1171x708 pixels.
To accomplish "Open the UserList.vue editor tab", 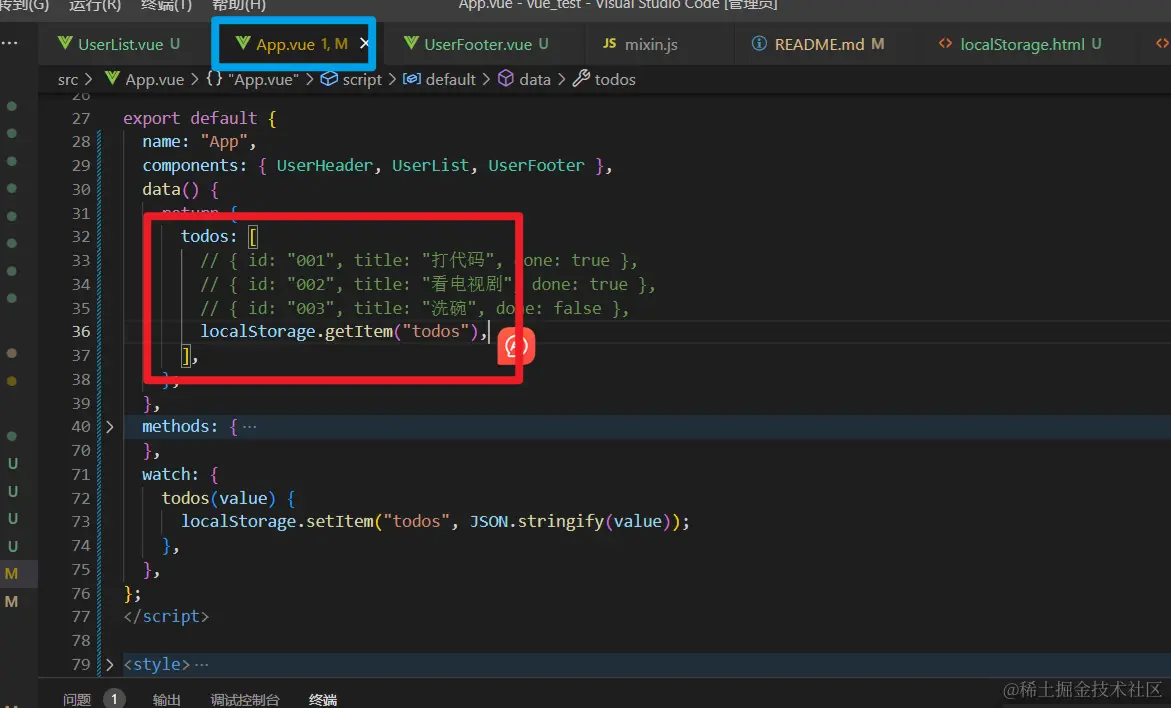I will pos(119,44).
